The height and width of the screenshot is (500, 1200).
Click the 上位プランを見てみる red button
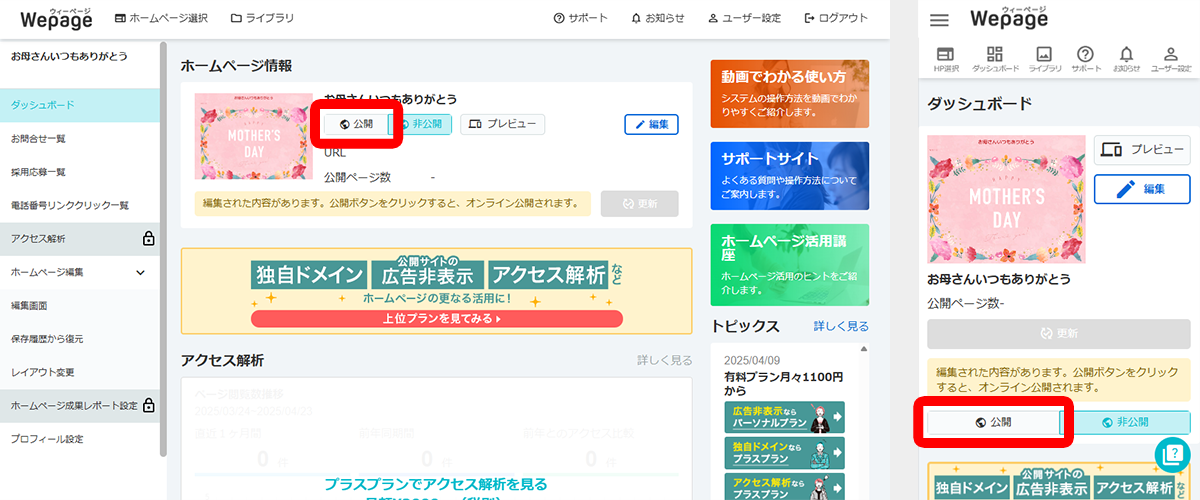click(436, 319)
